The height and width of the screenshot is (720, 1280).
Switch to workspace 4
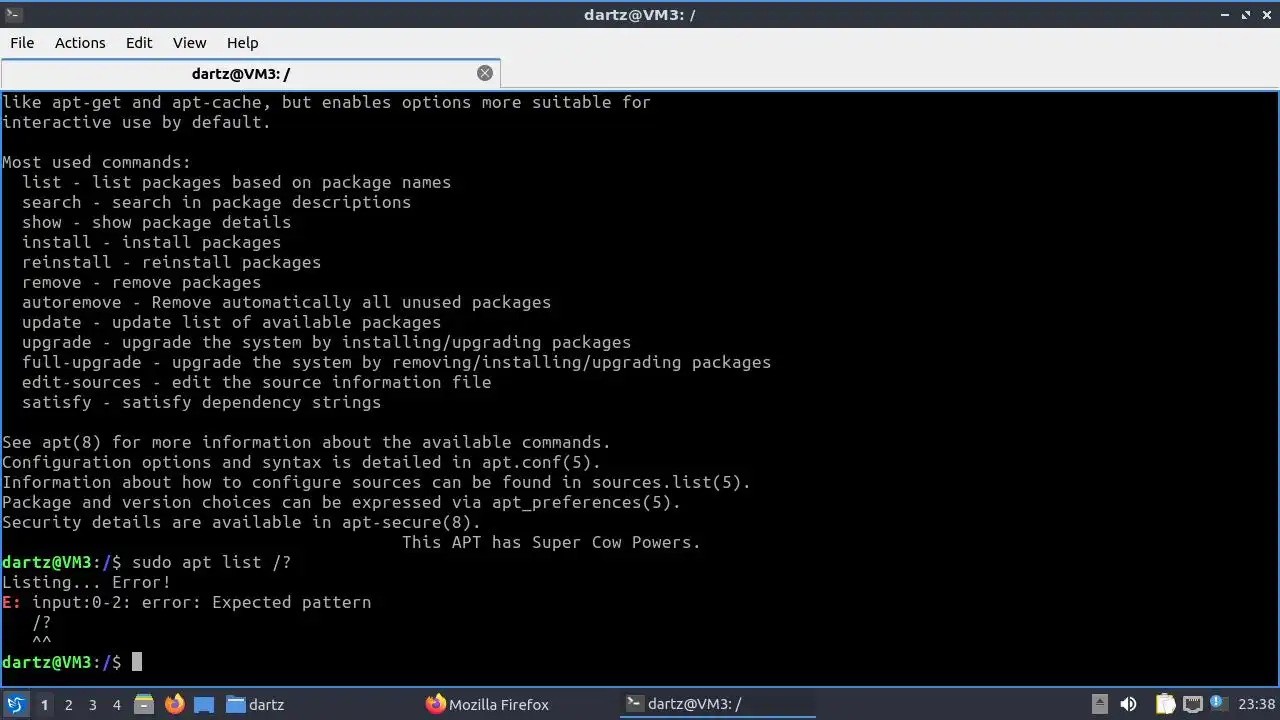(x=116, y=705)
